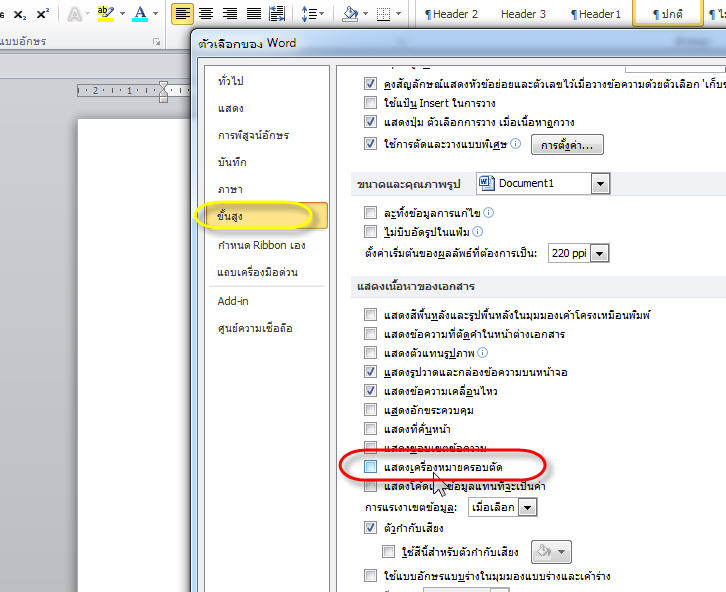This screenshot has width=726, height=592.
Task: Show info for discard editing data
Action: point(488,212)
